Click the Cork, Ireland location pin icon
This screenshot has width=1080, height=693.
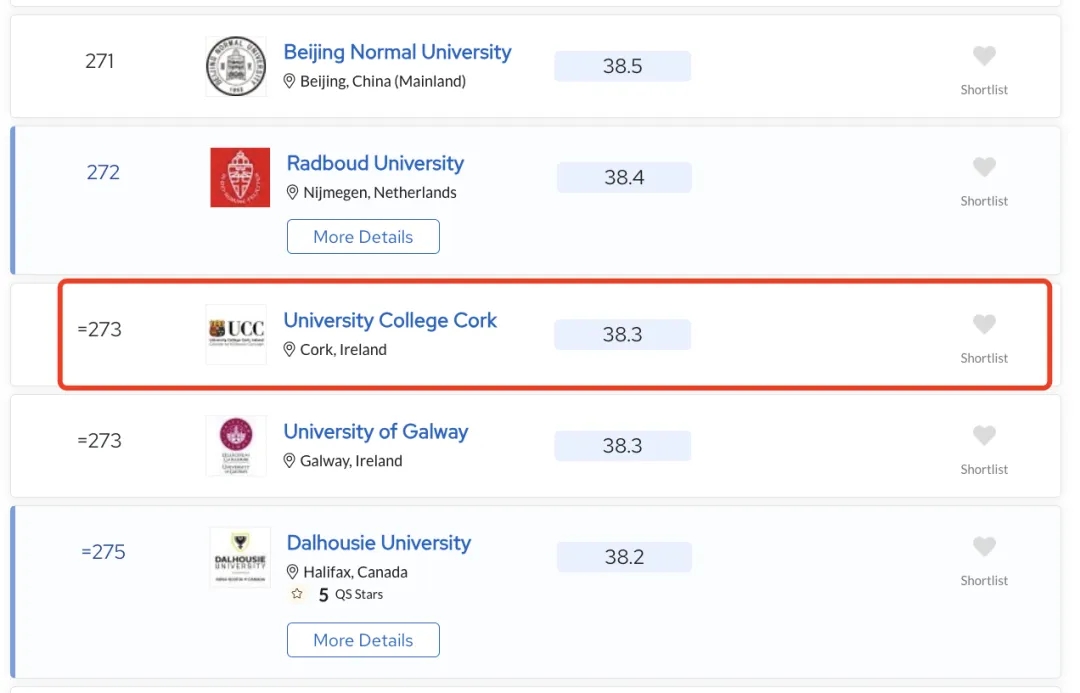pos(290,349)
